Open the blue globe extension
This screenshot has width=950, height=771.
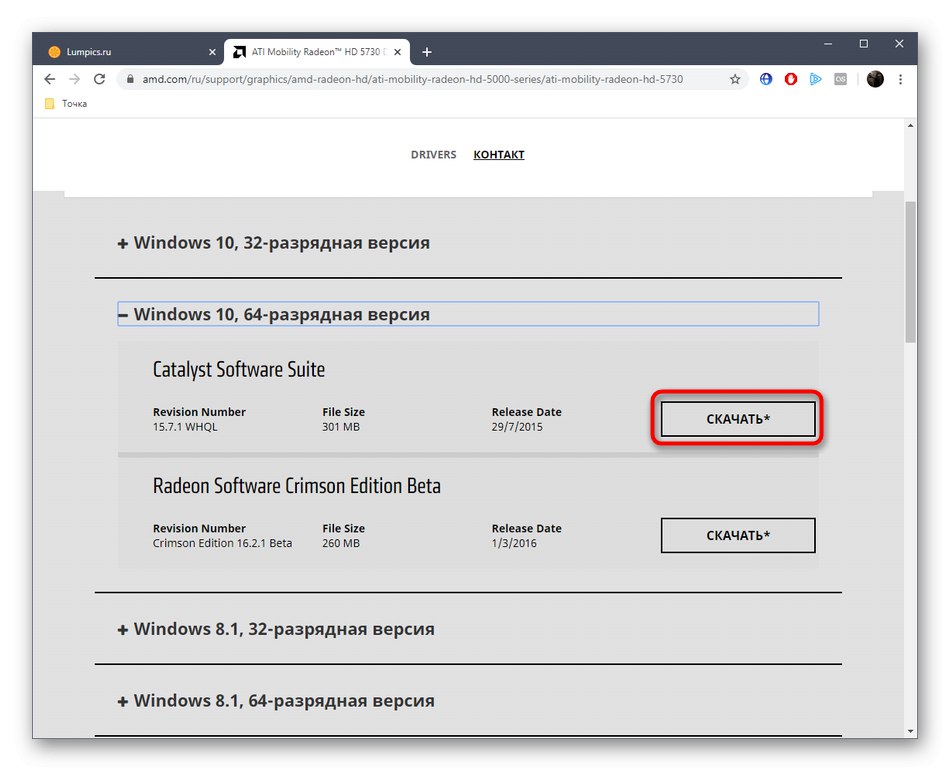pos(766,79)
